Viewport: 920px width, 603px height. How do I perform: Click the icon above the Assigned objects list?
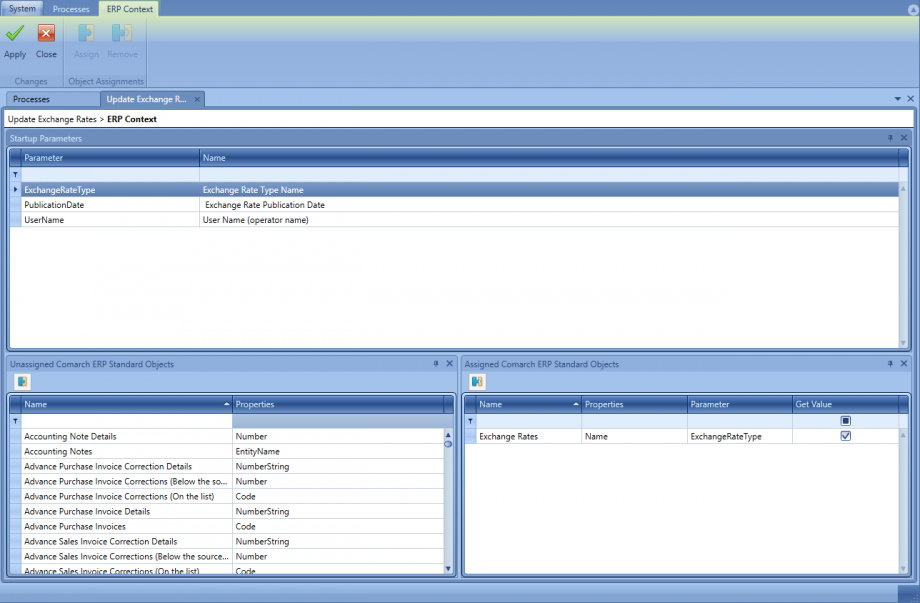[x=477, y=382]
